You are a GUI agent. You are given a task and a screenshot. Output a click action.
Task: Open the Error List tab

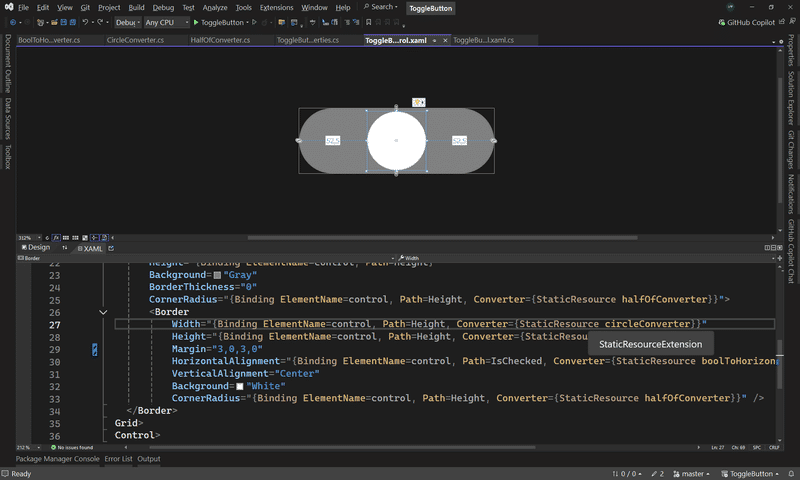118,459
